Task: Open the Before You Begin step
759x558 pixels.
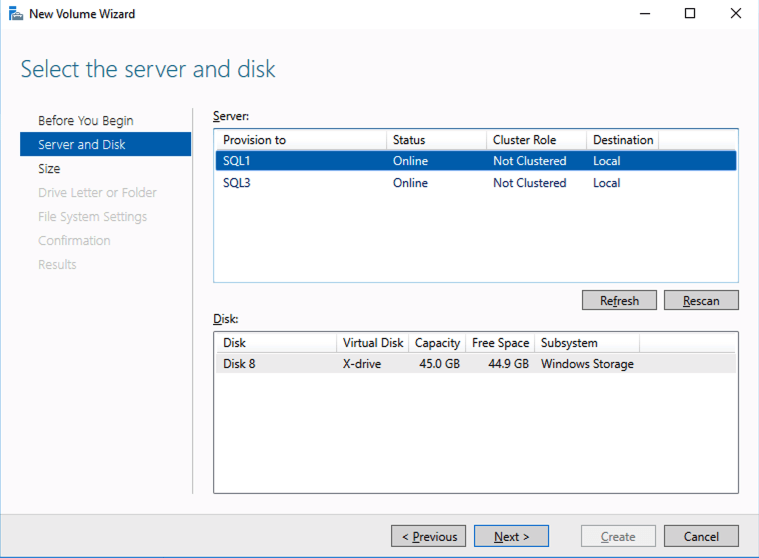Action: 85,121
